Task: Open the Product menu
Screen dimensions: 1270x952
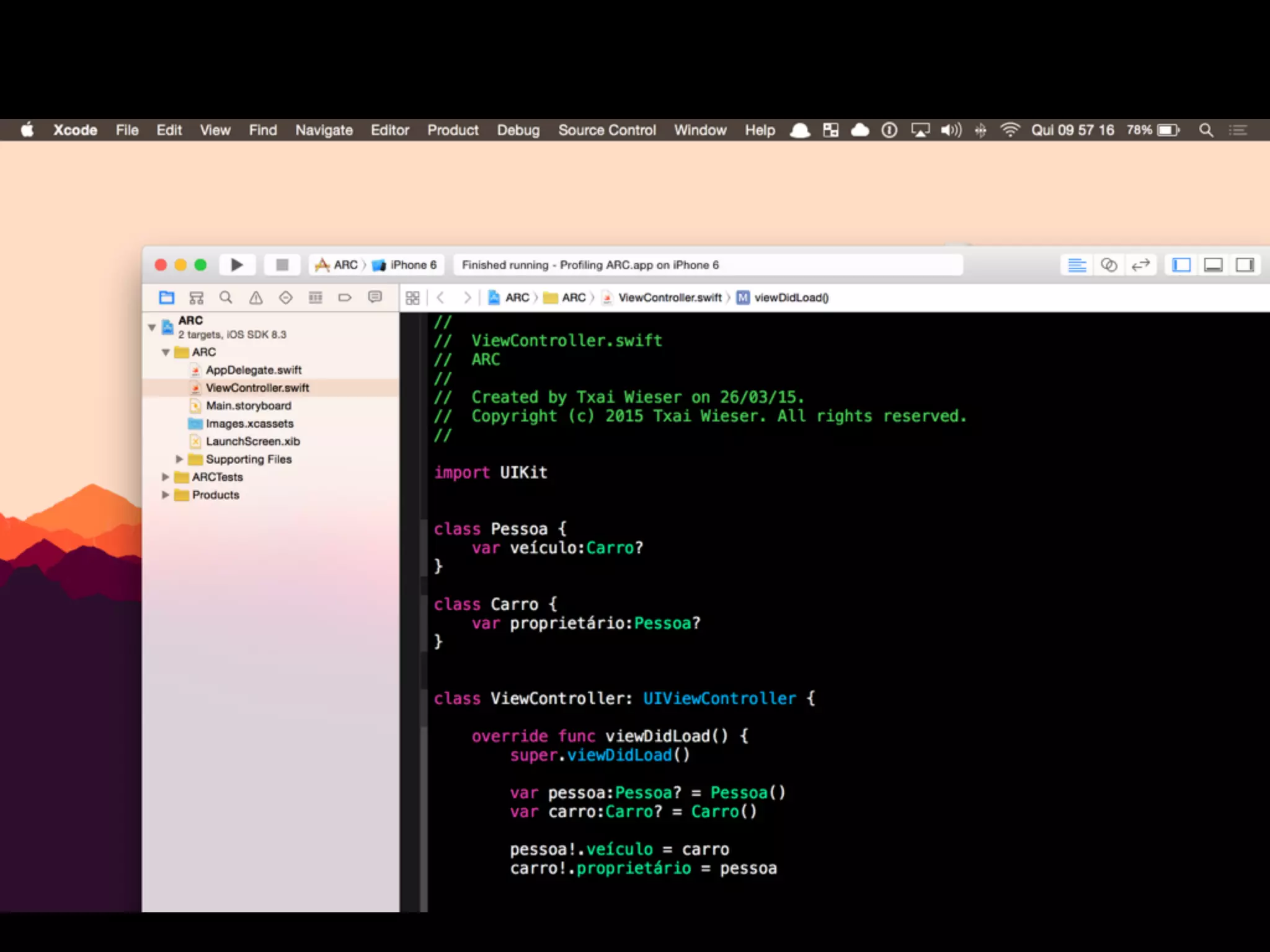Action: coord(453,130)
